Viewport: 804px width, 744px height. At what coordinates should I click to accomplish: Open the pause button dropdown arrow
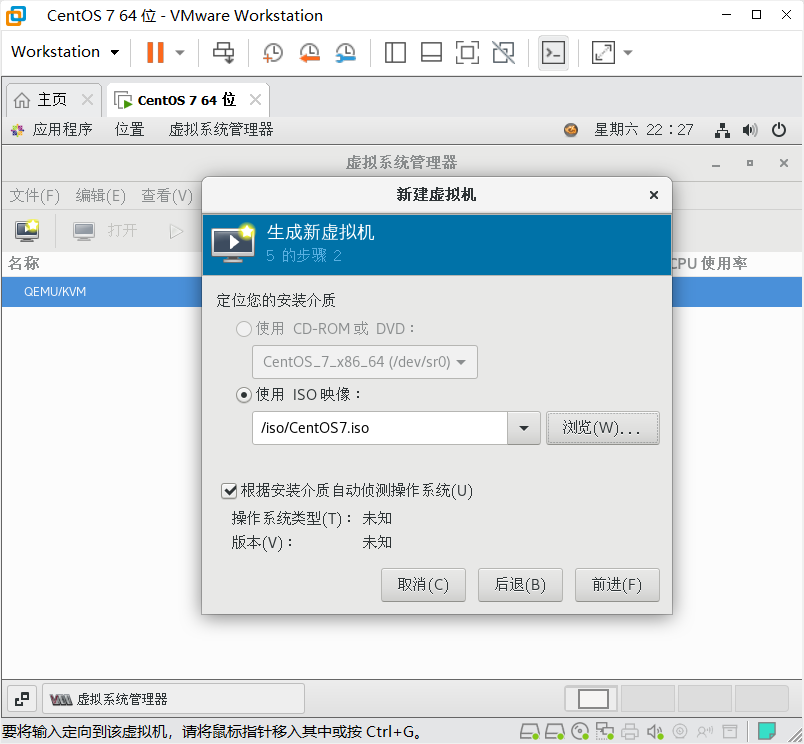click(x=180, y=52)
